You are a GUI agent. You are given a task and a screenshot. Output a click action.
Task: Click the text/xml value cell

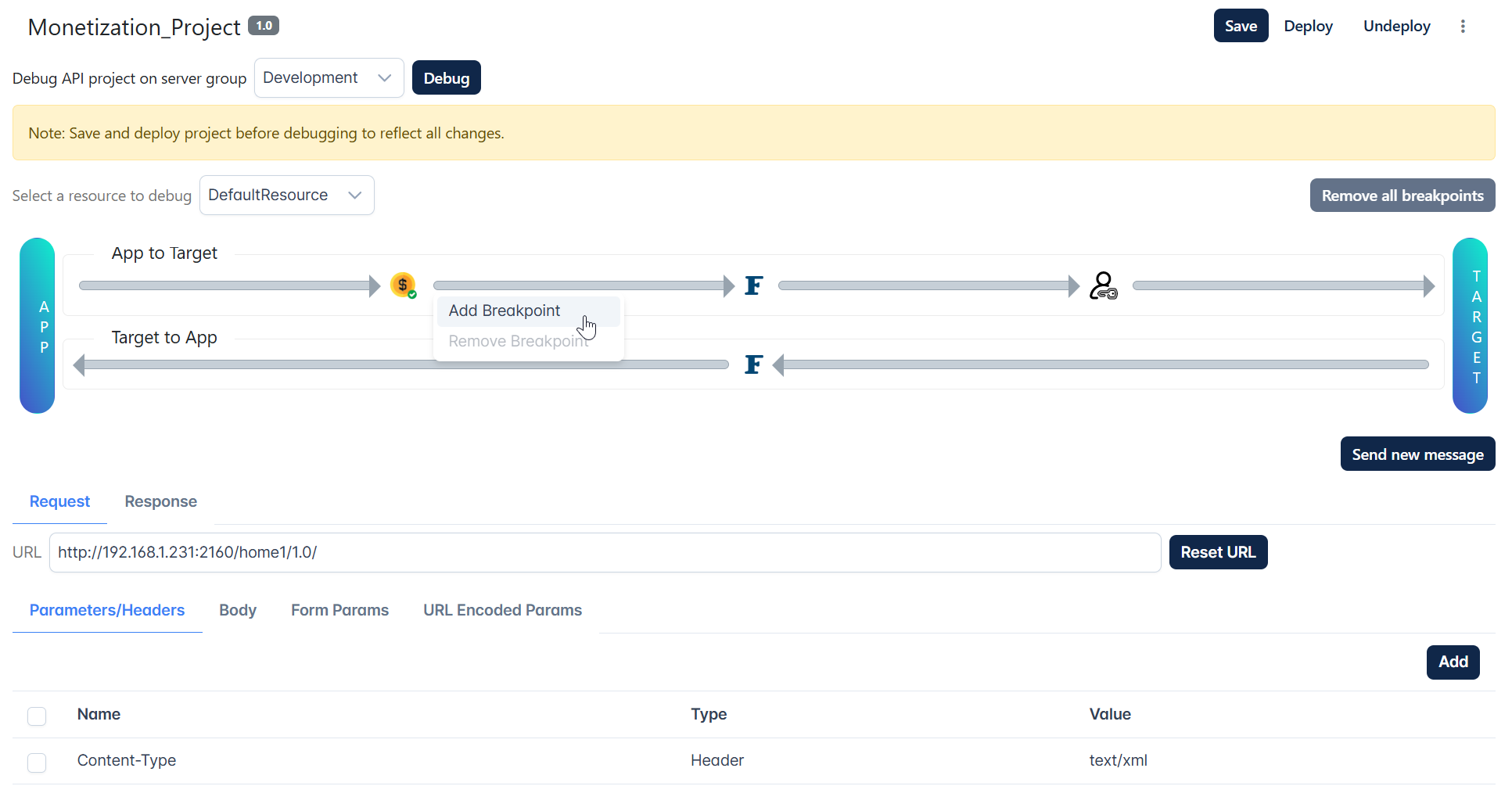click(x=1119, y=760)
